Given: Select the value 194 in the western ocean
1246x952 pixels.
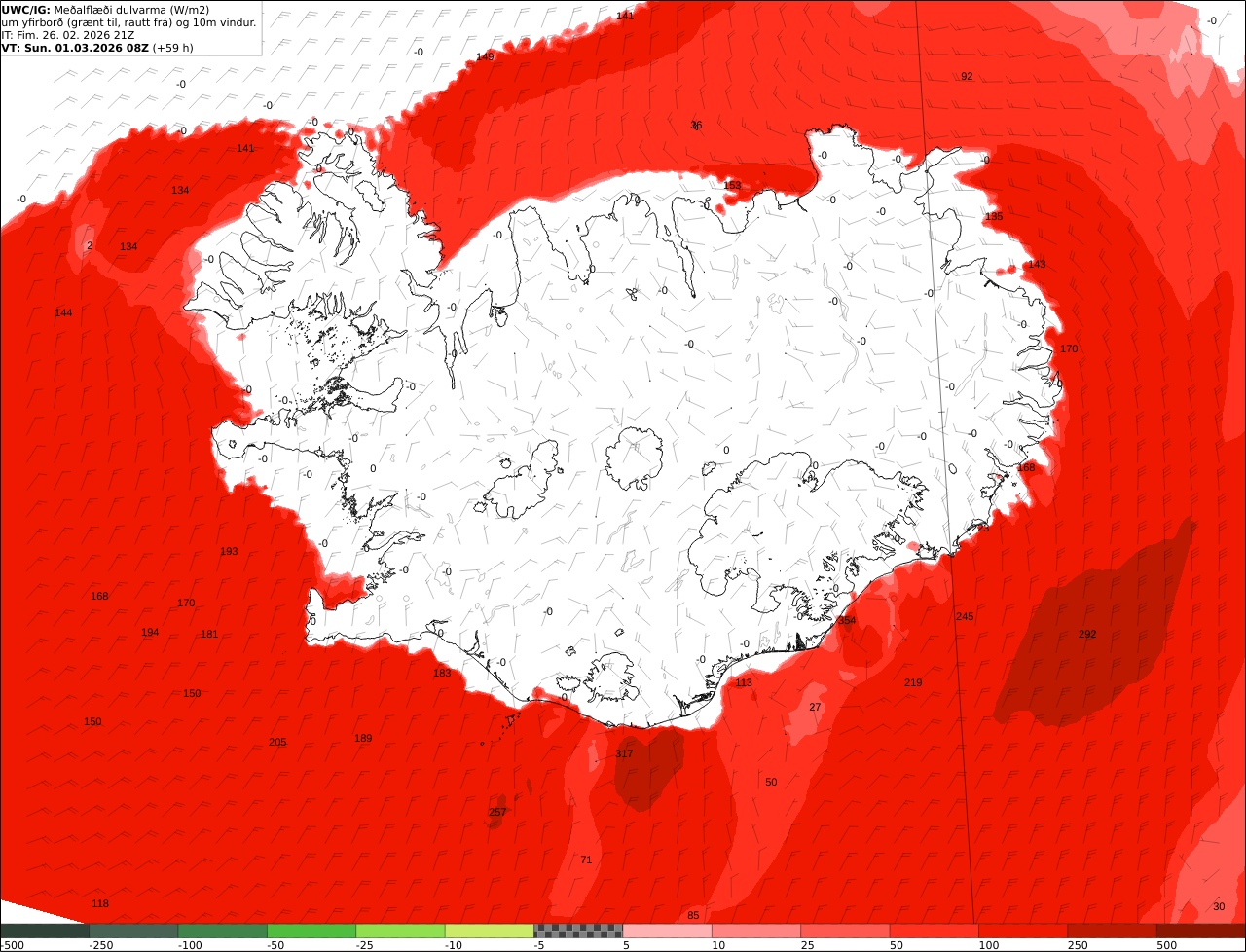Looking at the screenshot, I should pos(150,632).
